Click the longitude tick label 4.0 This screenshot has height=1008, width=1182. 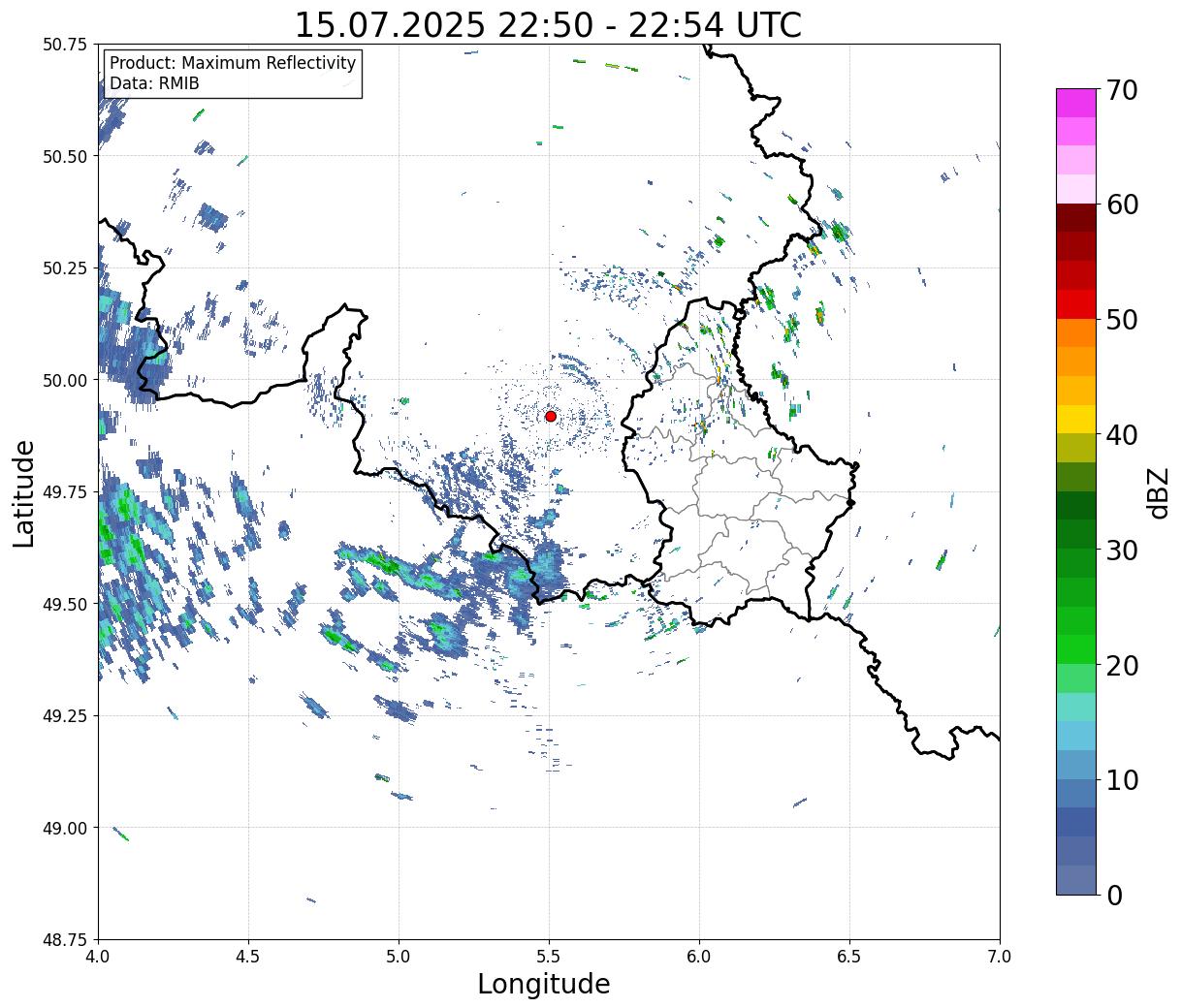(x=98, y=957)
